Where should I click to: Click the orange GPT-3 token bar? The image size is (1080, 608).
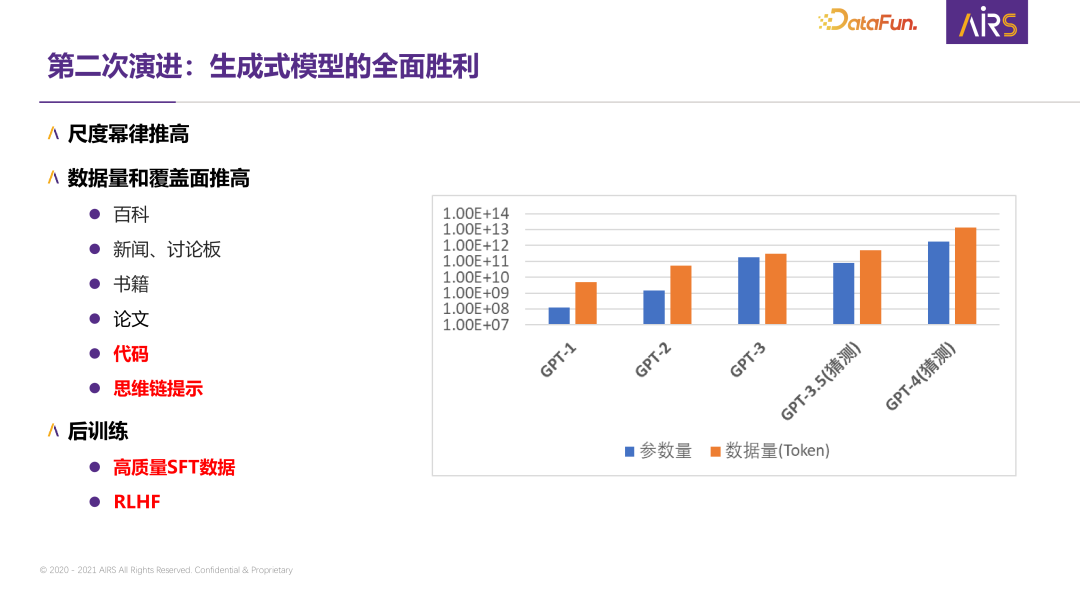point(776,289)
